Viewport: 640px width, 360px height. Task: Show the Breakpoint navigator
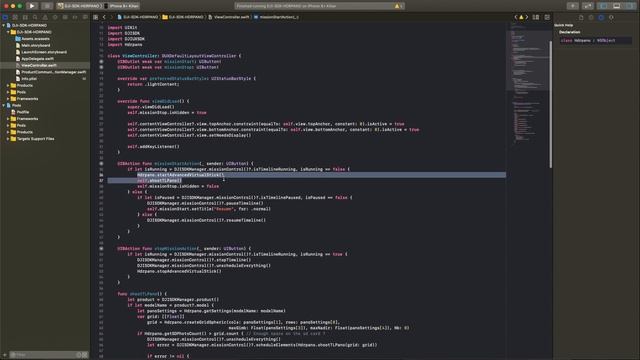point(75,17)
